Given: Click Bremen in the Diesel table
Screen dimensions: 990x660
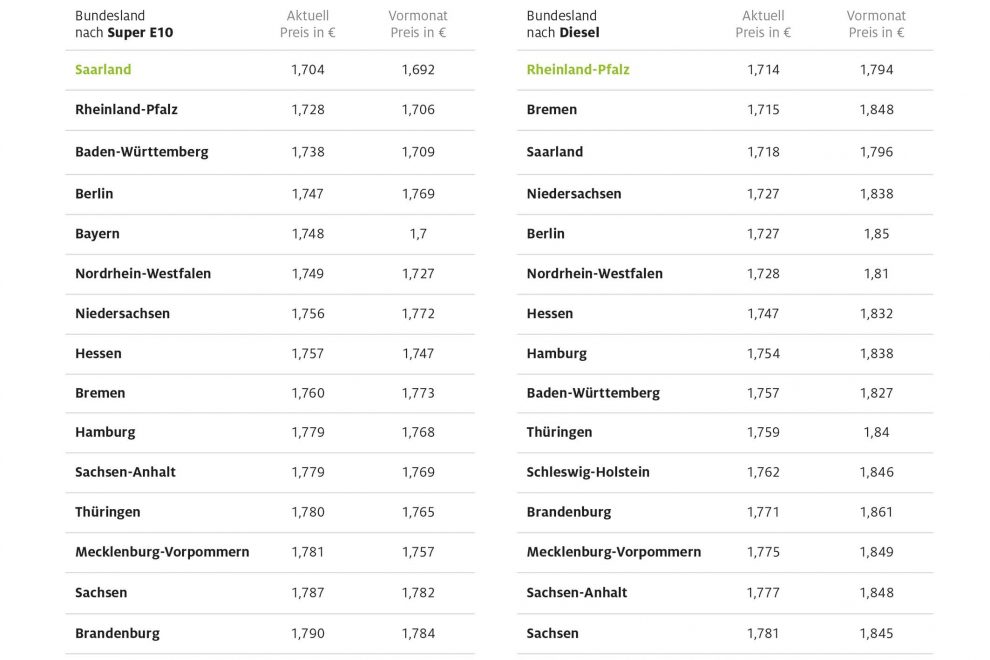Looking at the screenshot, I should 552,110.
